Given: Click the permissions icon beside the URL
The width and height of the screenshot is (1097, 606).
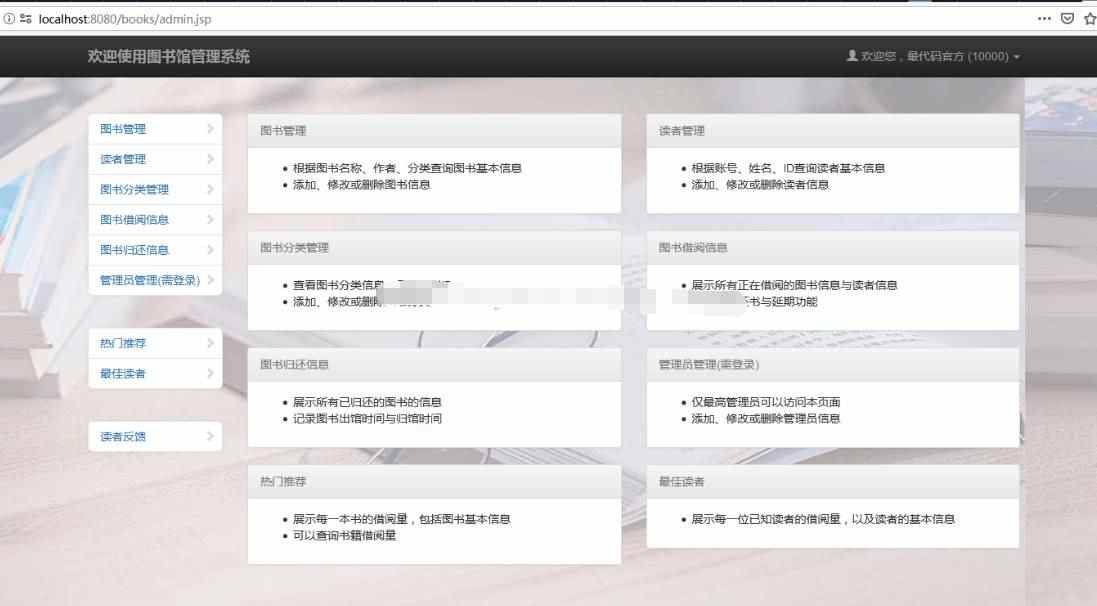Looking at the screenshot, I should 26,19.
